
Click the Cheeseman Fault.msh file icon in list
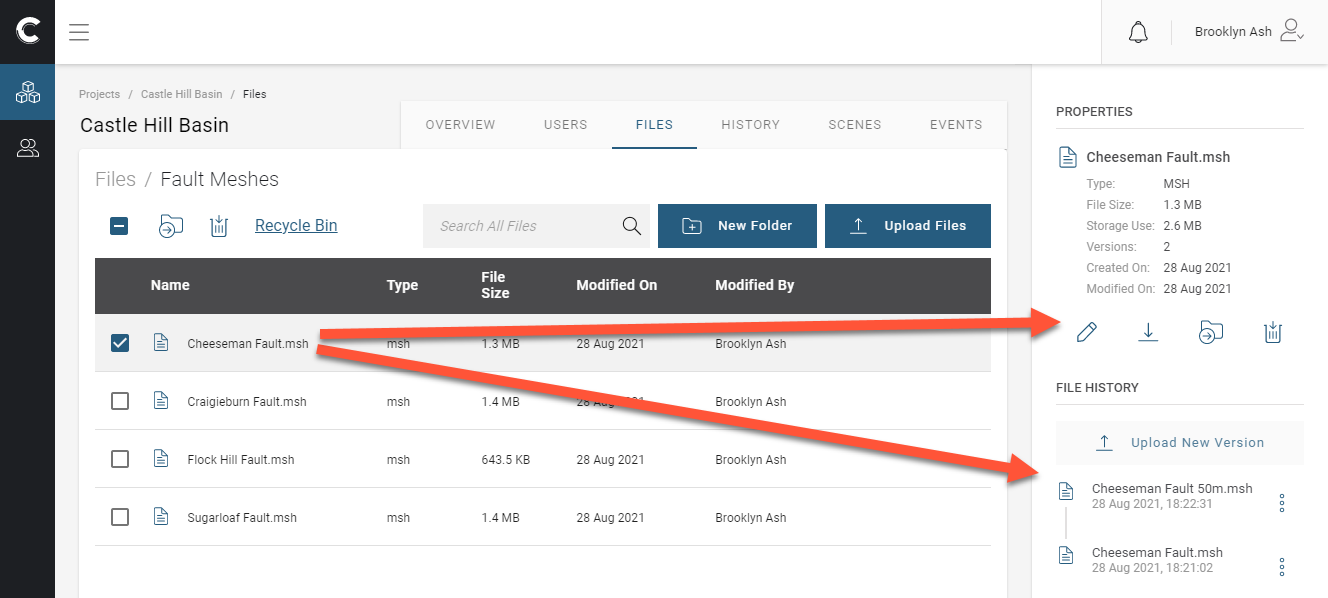(161, 343)
